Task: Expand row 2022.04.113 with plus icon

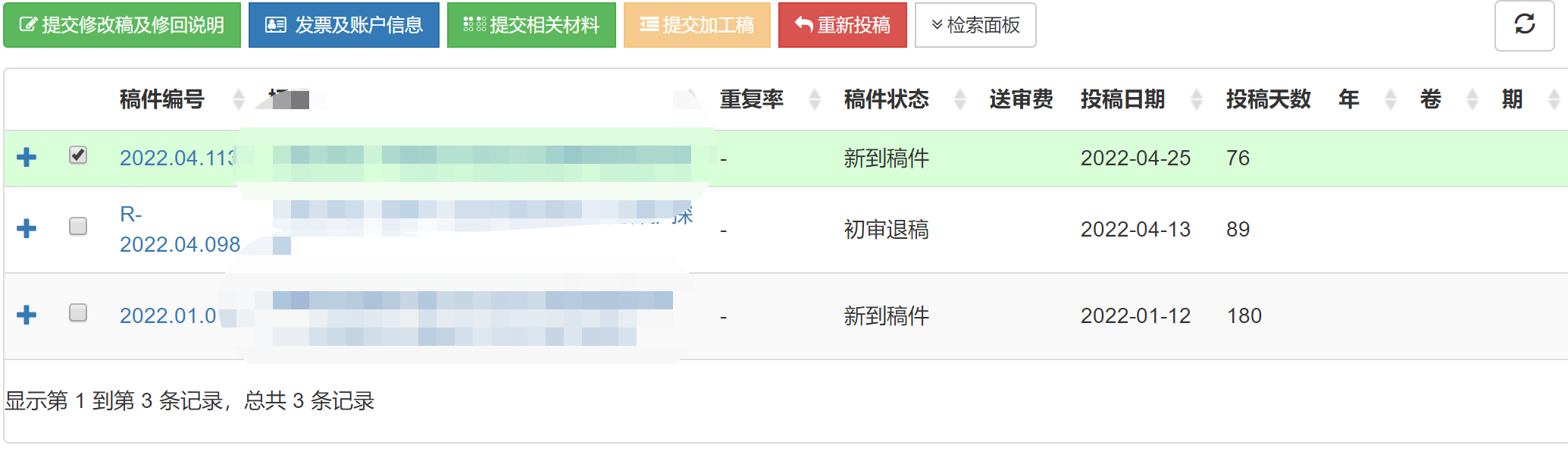Action: [27, 157]
